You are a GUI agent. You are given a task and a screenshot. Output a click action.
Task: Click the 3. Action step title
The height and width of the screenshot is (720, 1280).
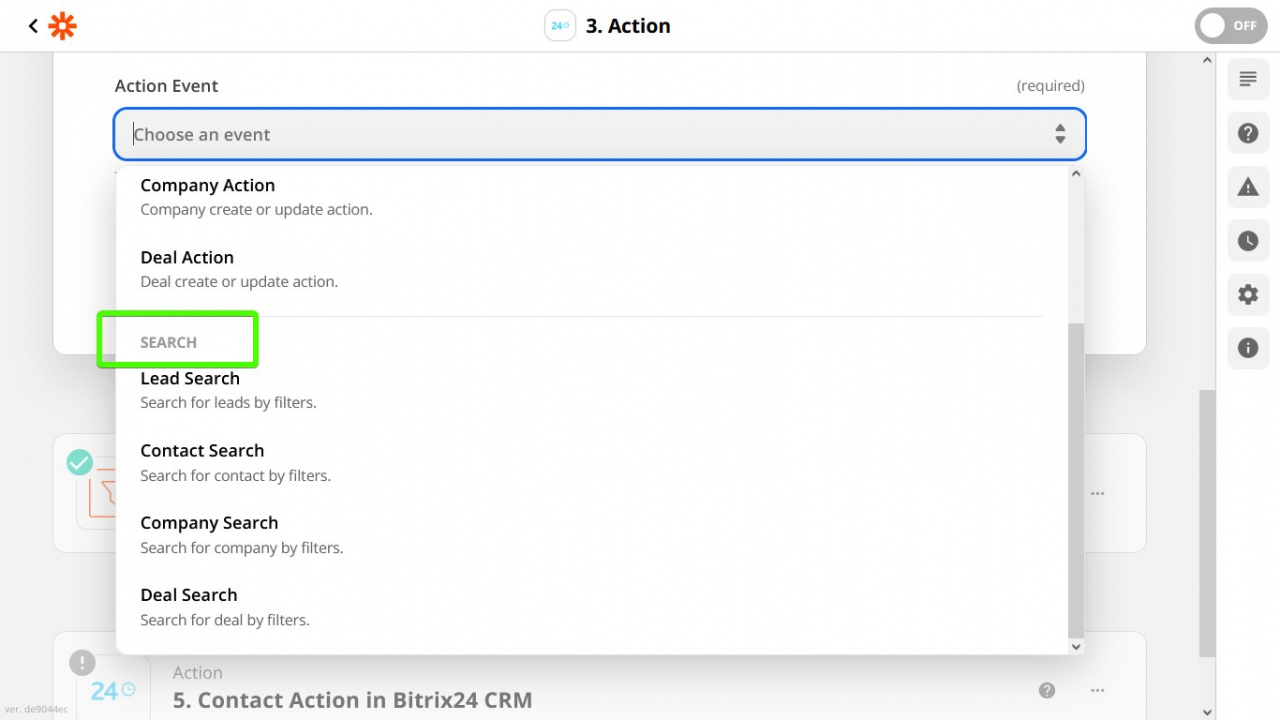click(628, 26)
